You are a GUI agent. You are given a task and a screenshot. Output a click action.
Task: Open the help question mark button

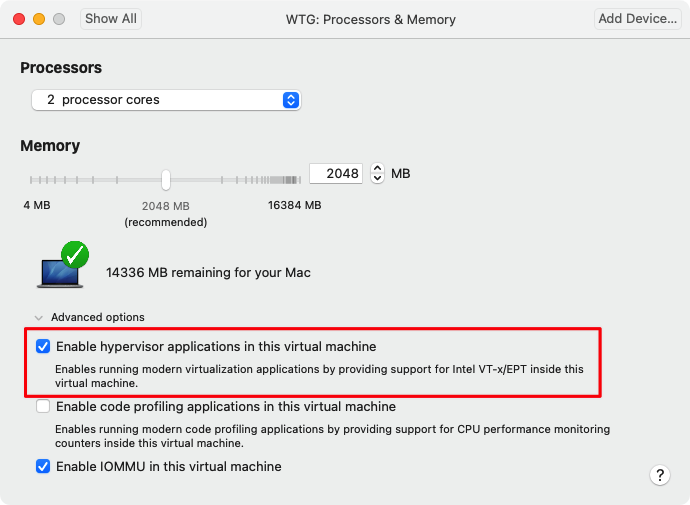pos(660,475)
